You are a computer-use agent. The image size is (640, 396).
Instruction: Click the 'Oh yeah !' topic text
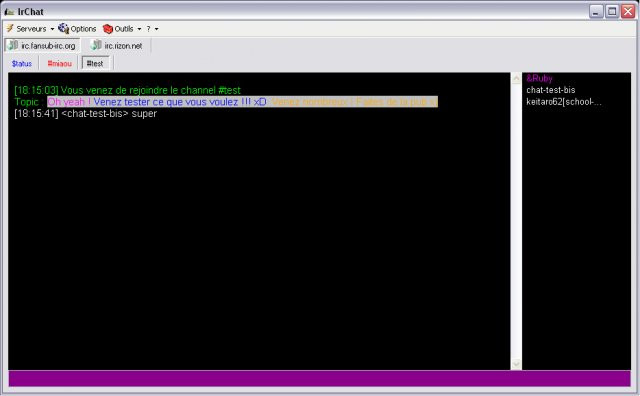click(x=69, y=102)
